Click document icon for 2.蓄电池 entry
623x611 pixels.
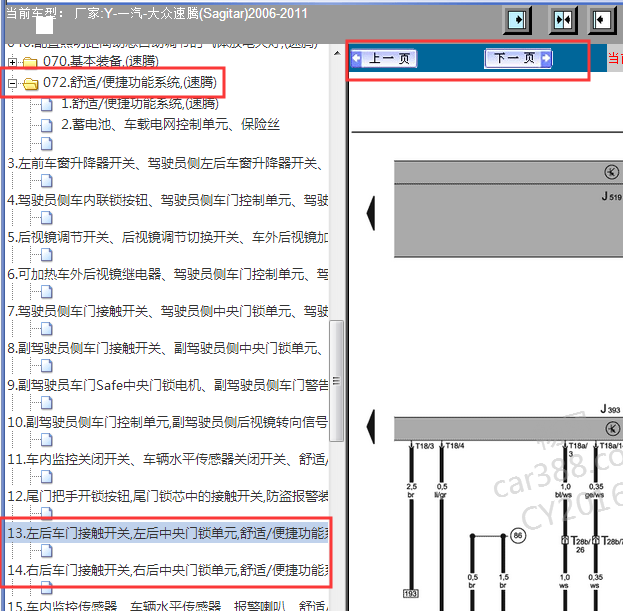pos(46,126)
